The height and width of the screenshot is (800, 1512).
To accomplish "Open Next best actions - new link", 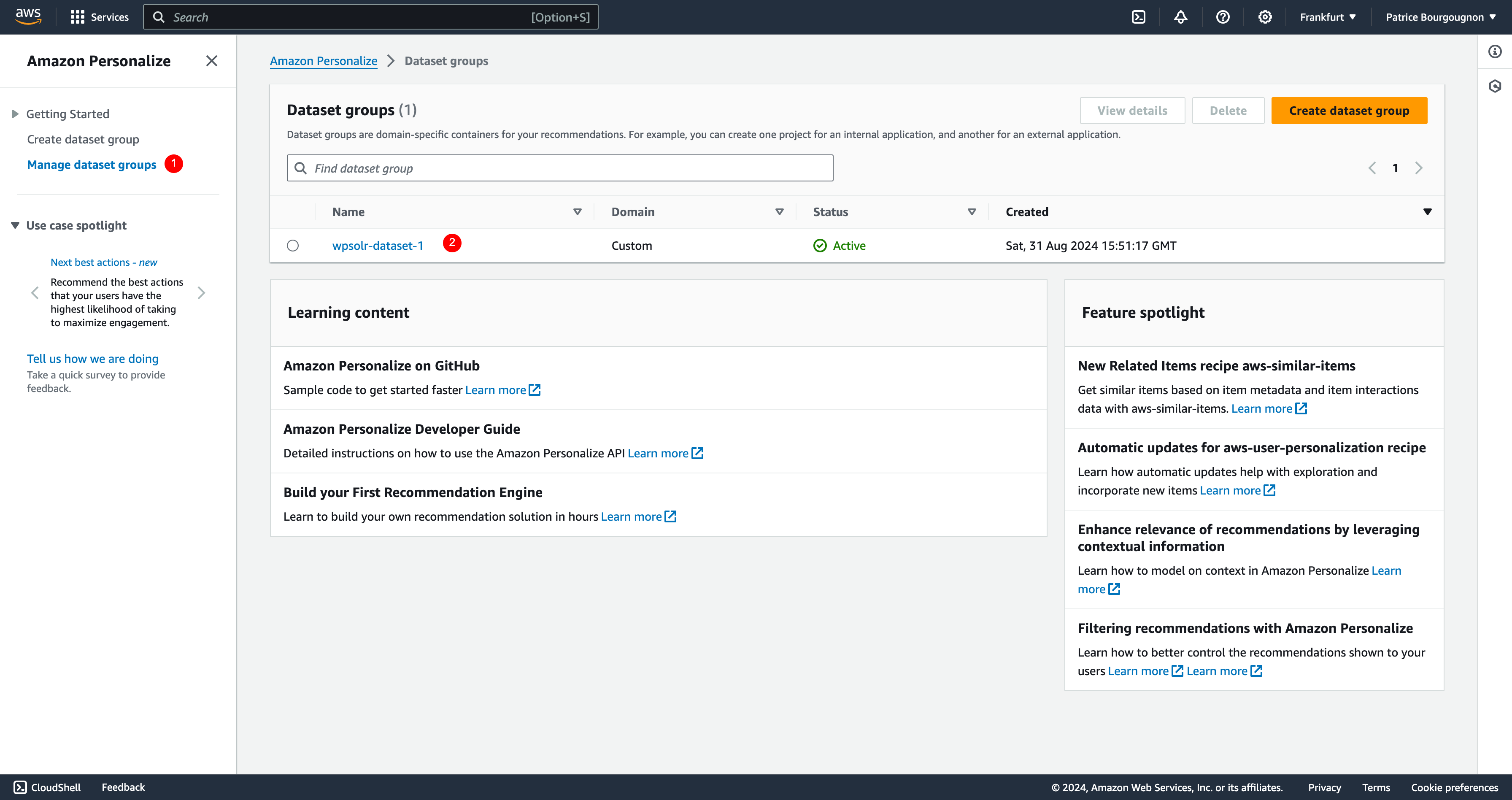I will 103,262.
